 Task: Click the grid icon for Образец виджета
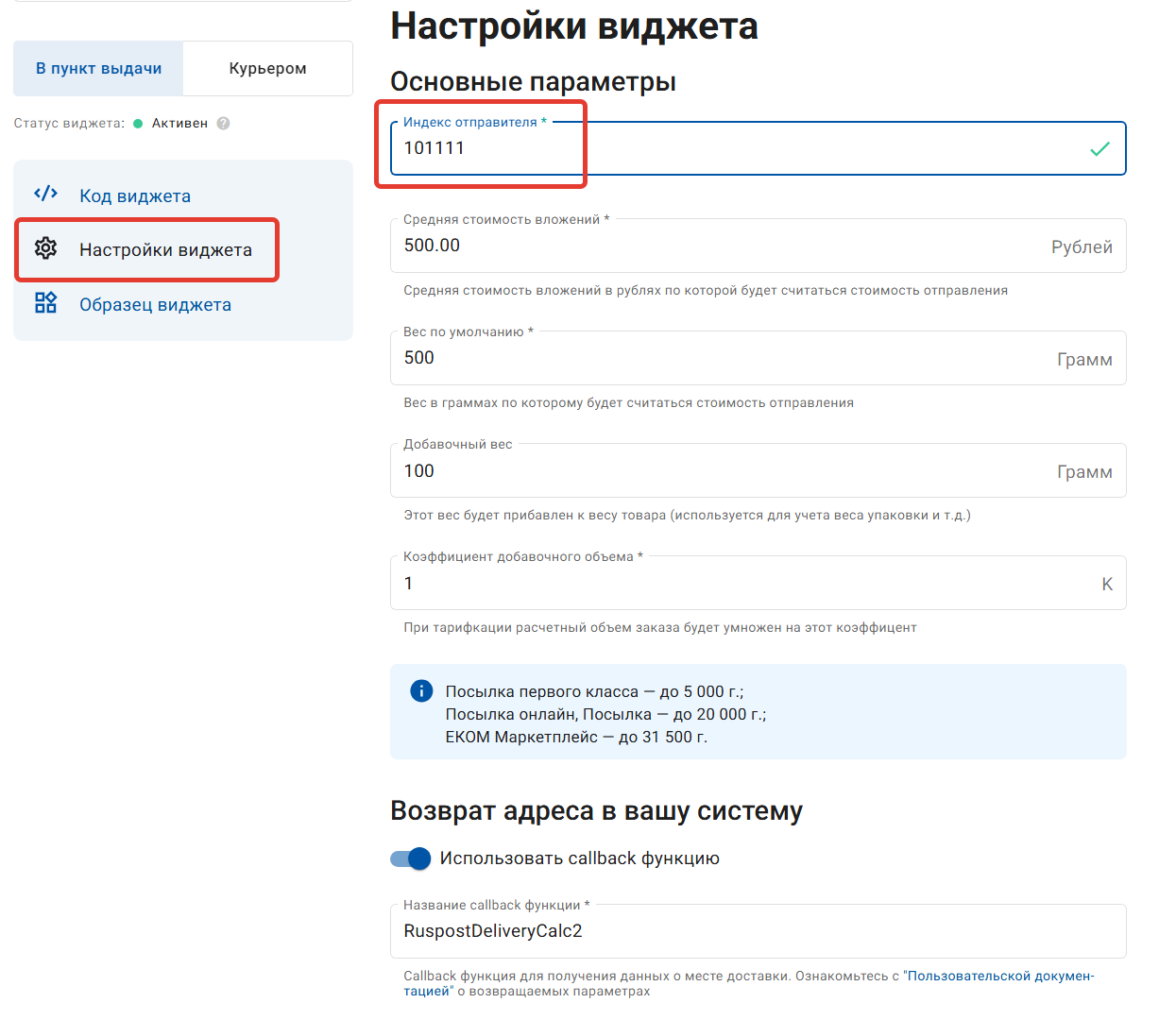pyautogui.click(x=45, y=303)
